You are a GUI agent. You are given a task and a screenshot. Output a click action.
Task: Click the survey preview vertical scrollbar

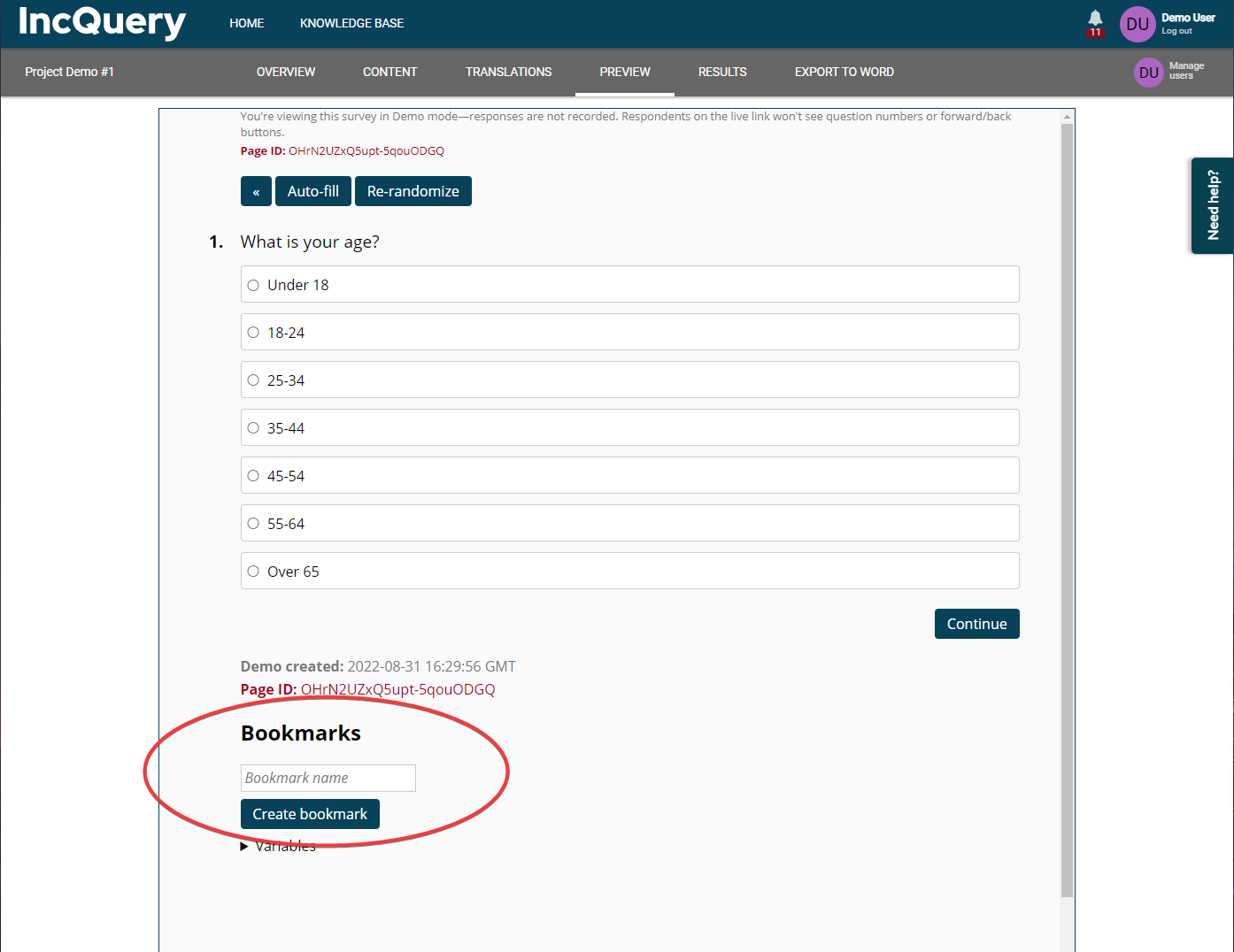click(x=1067, y=510)
